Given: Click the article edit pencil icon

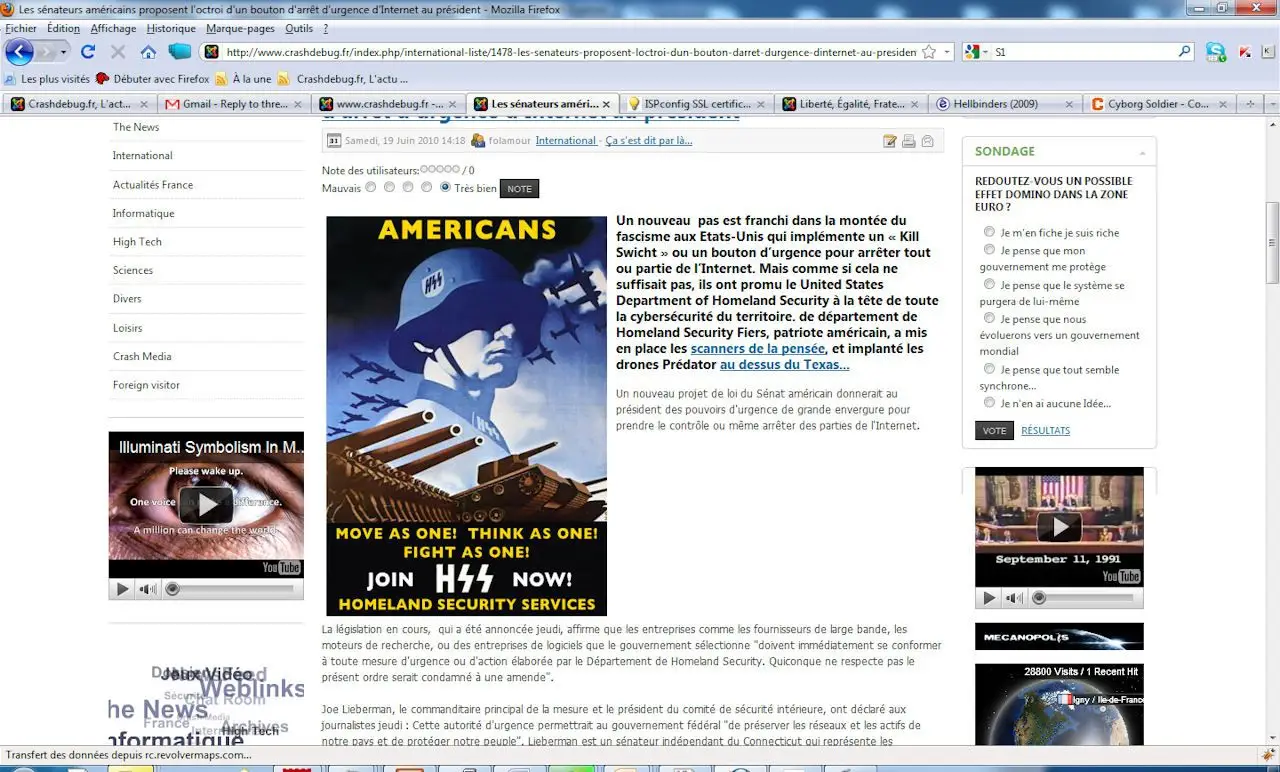Looking at the screenshot, I should 889,141.
